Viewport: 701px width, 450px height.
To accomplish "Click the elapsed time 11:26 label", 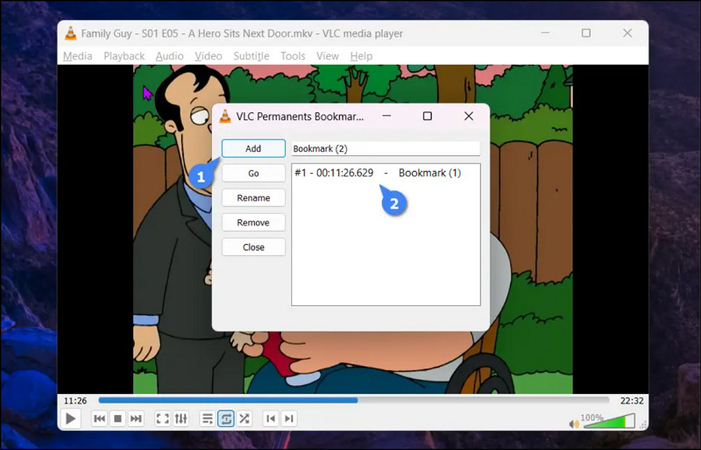I will [75, 400].
